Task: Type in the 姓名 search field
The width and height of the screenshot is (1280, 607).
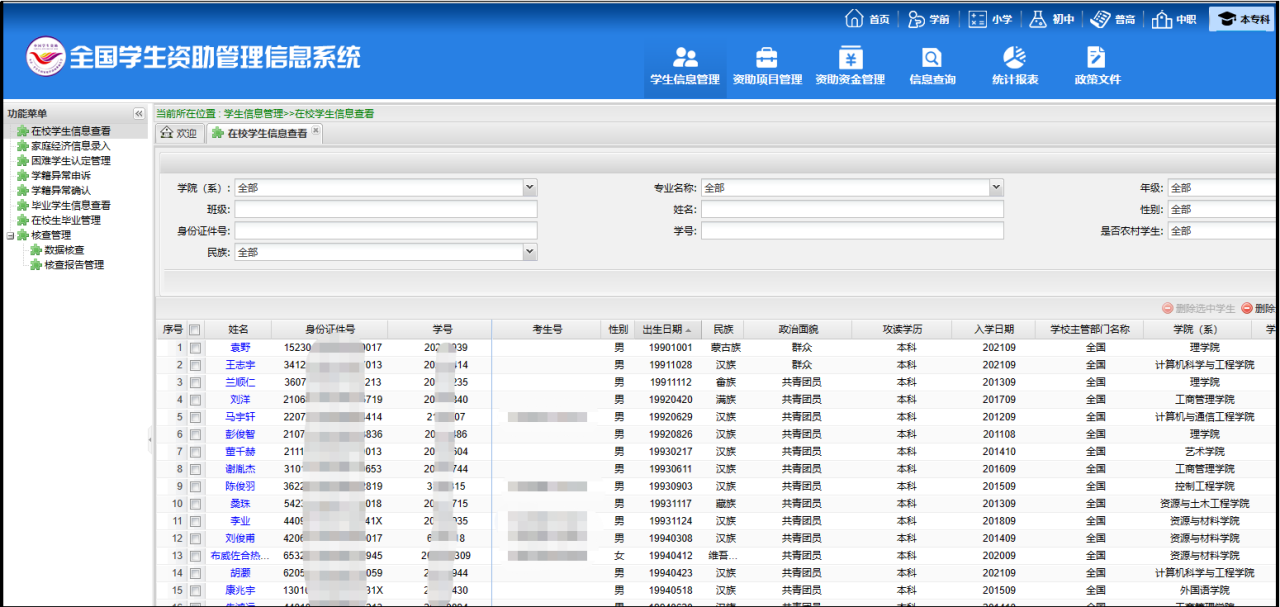Action: point(851,210)
